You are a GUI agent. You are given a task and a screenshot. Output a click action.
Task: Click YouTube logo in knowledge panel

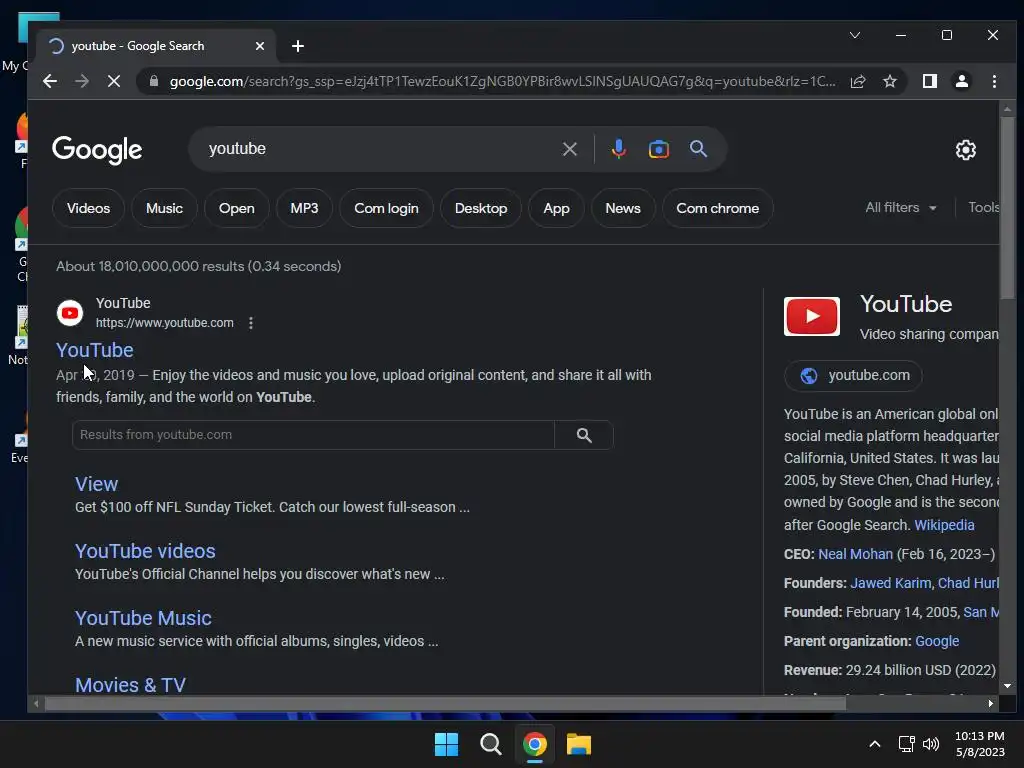click(x=812, y=316)
